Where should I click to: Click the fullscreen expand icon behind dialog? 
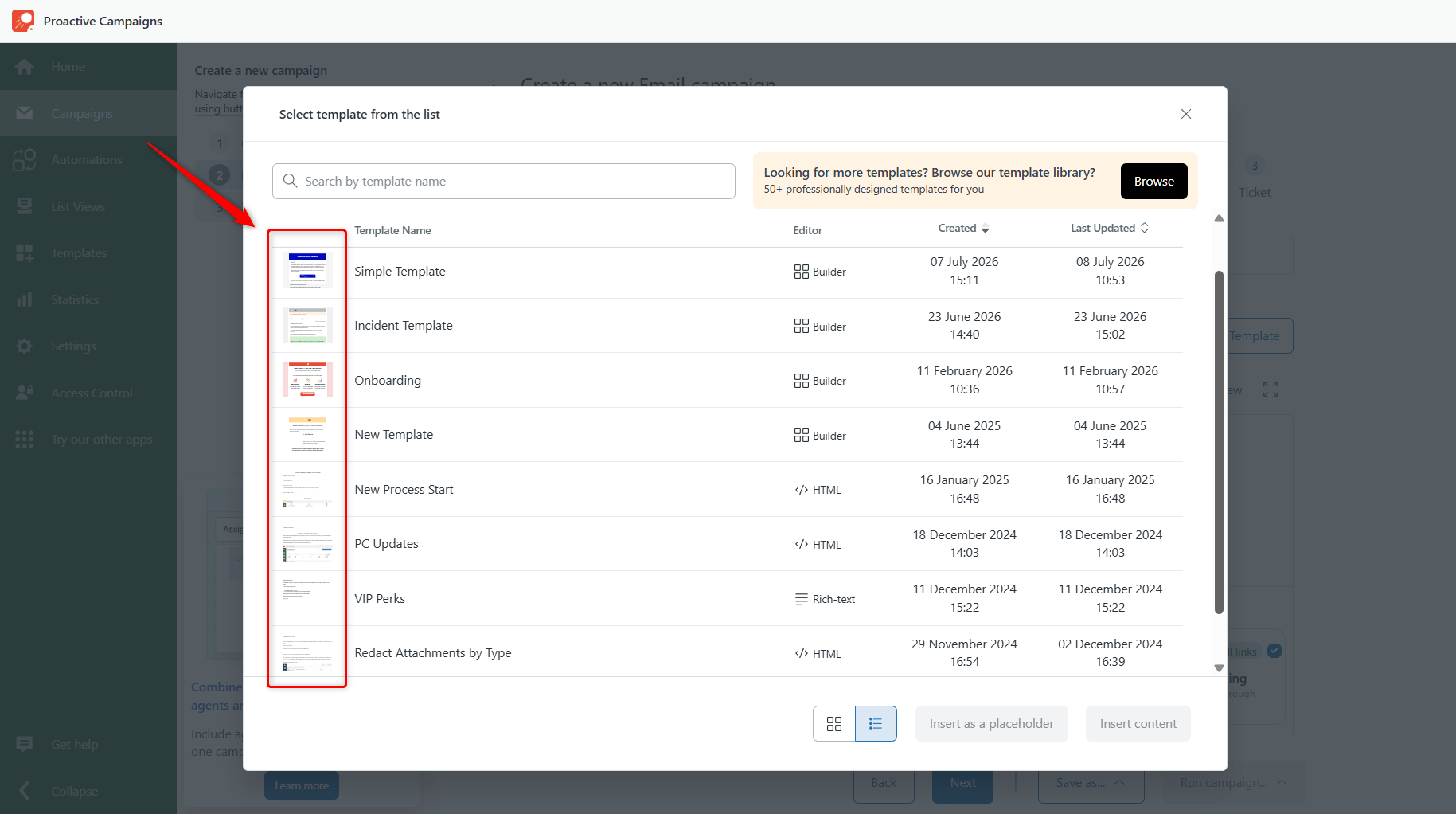[x=1271, y=389]
